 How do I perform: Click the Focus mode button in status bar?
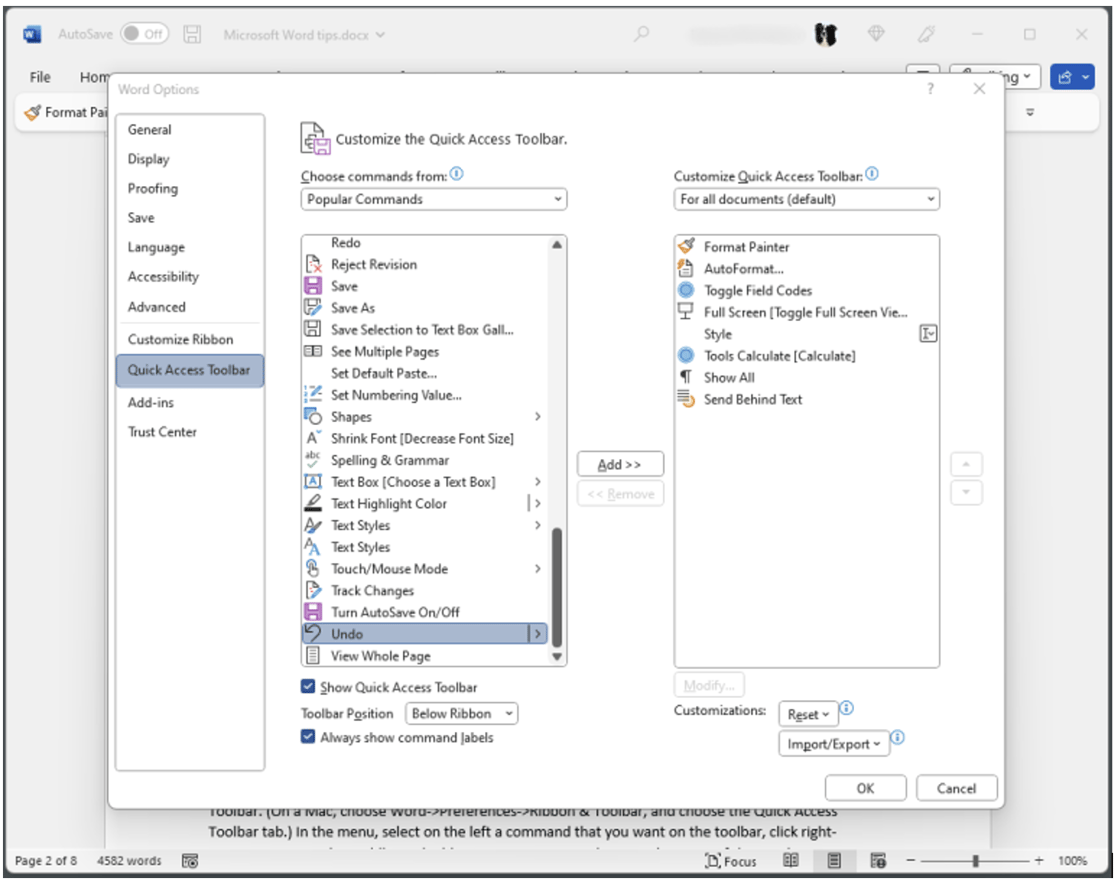[x=731, y=861]
